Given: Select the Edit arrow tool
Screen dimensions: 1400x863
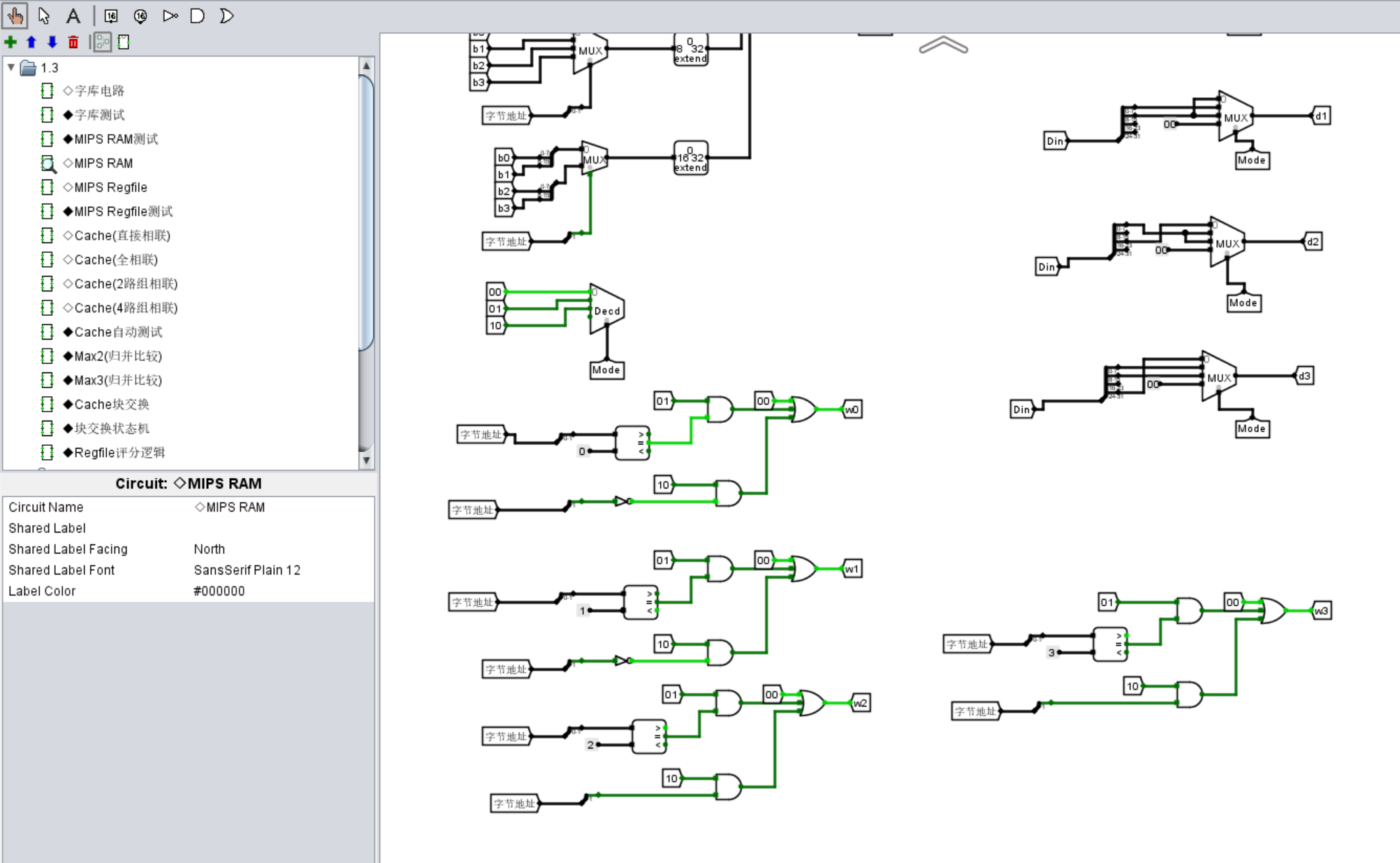Looking at the screenshot, I should point(44,15).
